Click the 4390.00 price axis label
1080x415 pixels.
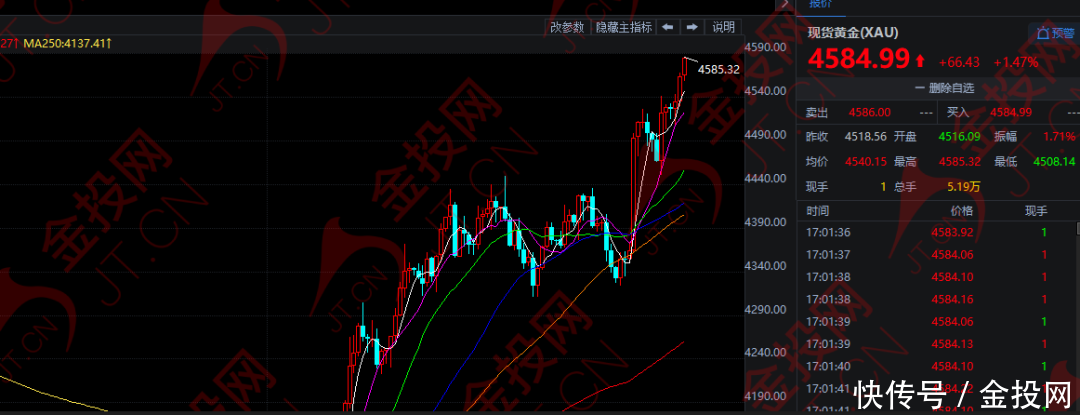pyautogui.click(x=766, y=222)
